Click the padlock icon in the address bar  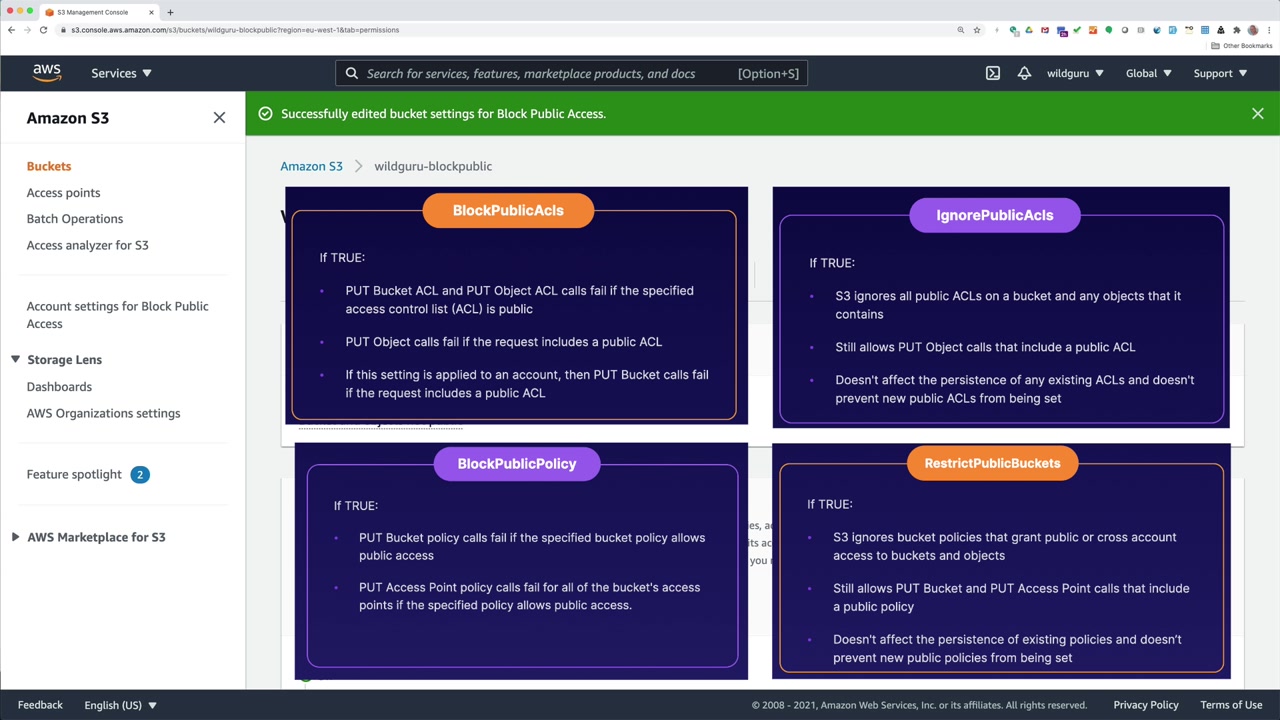coord(63,30)
